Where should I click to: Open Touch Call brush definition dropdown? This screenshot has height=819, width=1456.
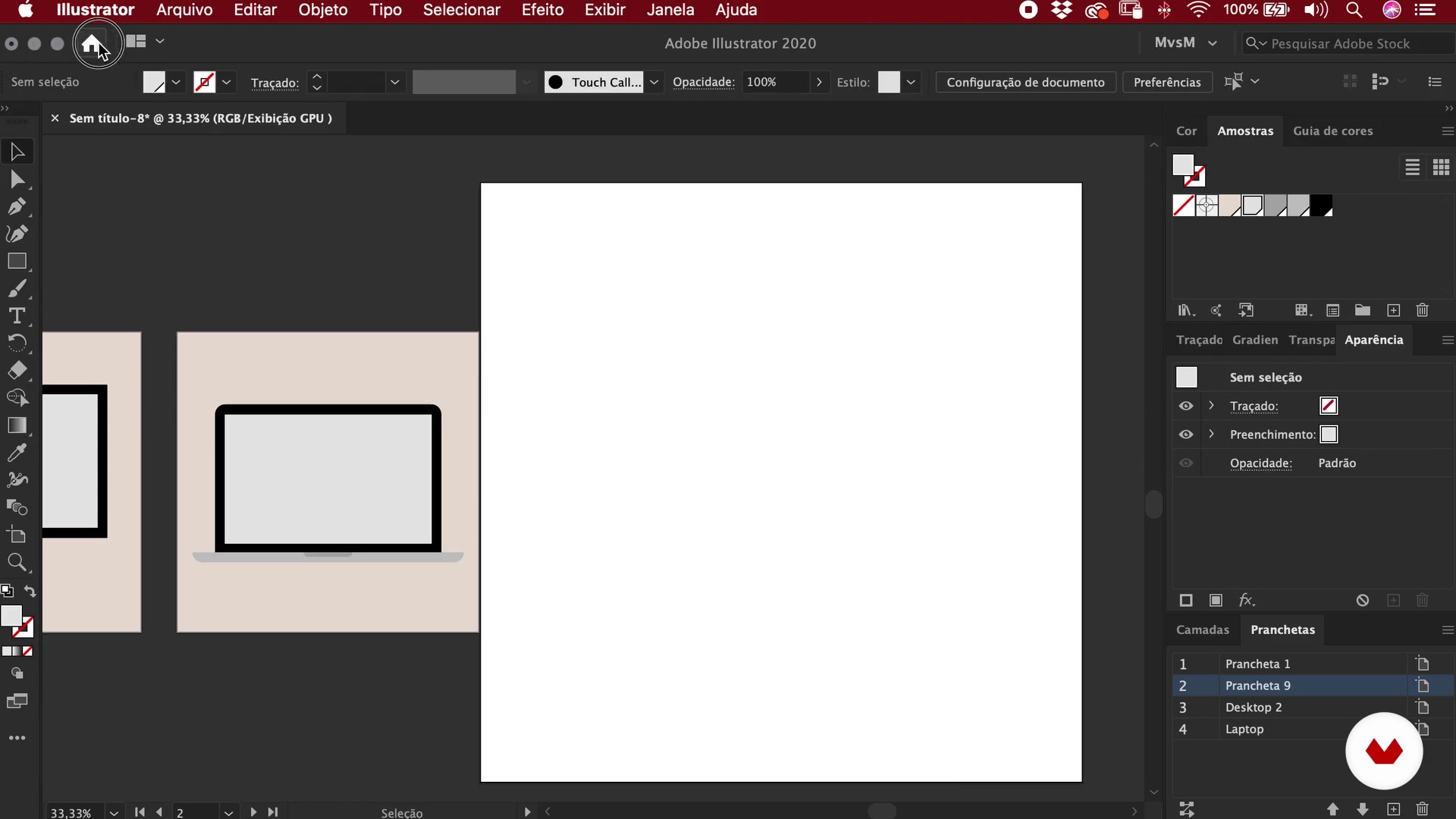[654, 82]
